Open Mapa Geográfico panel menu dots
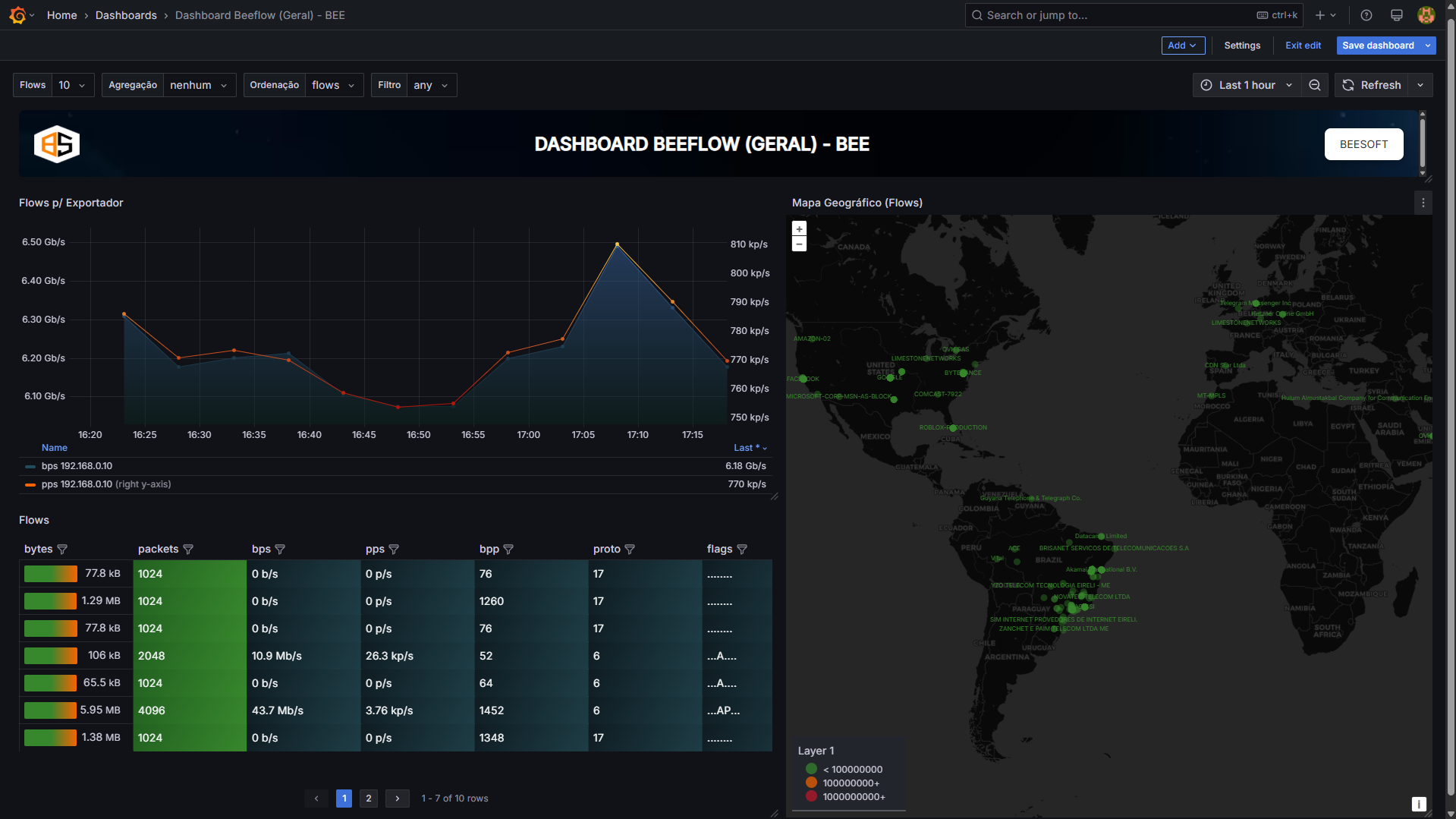 pos(1423,203)
